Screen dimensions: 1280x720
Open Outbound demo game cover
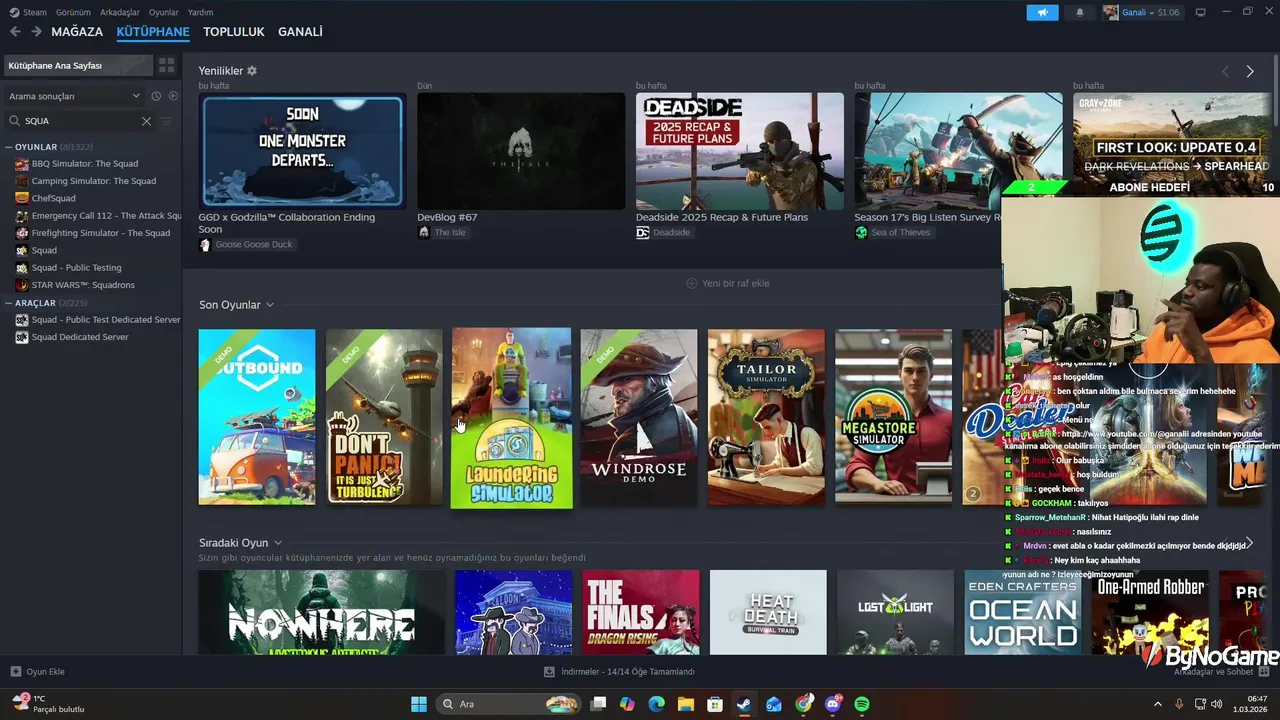(257, 417)
